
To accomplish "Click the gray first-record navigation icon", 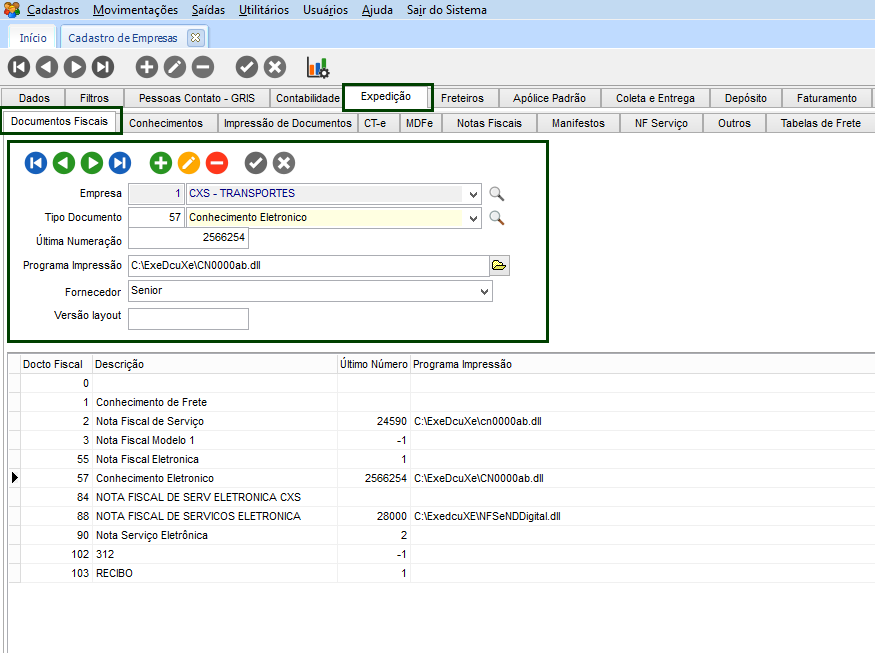I will coord(19,67).
